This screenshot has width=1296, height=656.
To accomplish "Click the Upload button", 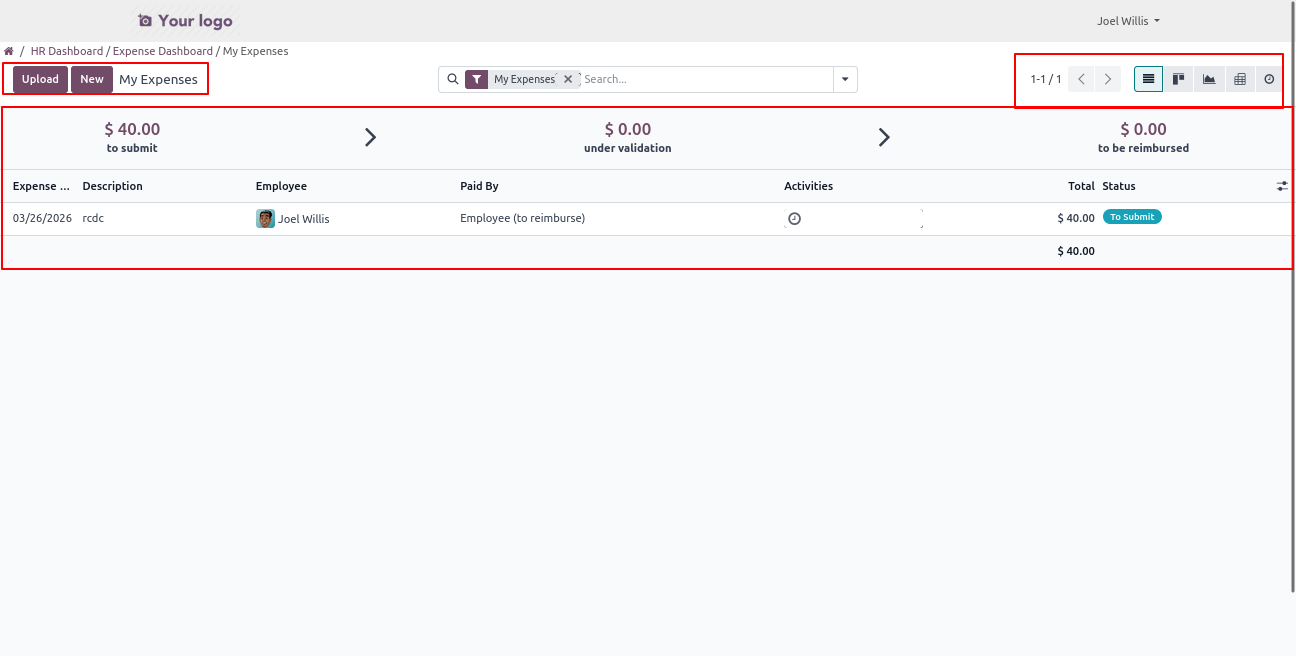I will (x=40, y=79).
